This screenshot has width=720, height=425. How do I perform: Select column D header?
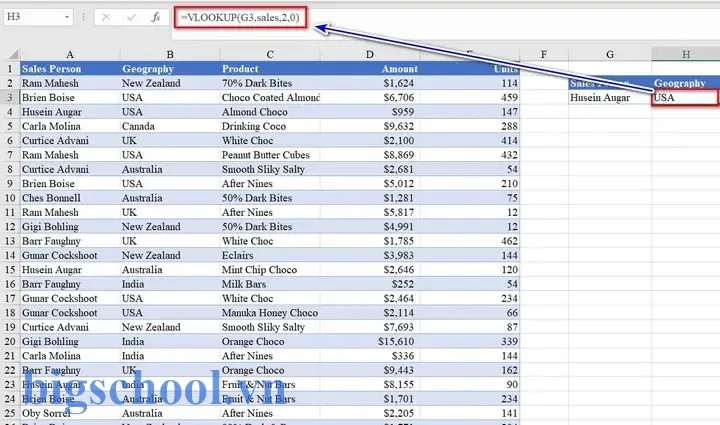370,55
